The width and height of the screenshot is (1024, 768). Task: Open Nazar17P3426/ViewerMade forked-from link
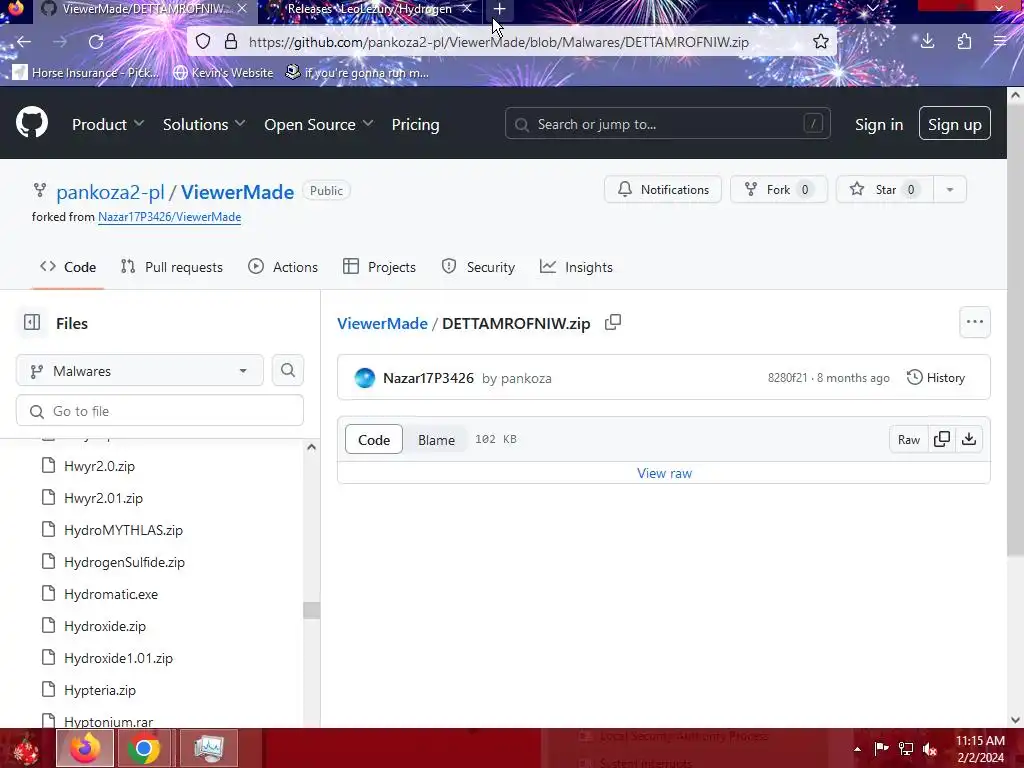[x=169, y=217]
